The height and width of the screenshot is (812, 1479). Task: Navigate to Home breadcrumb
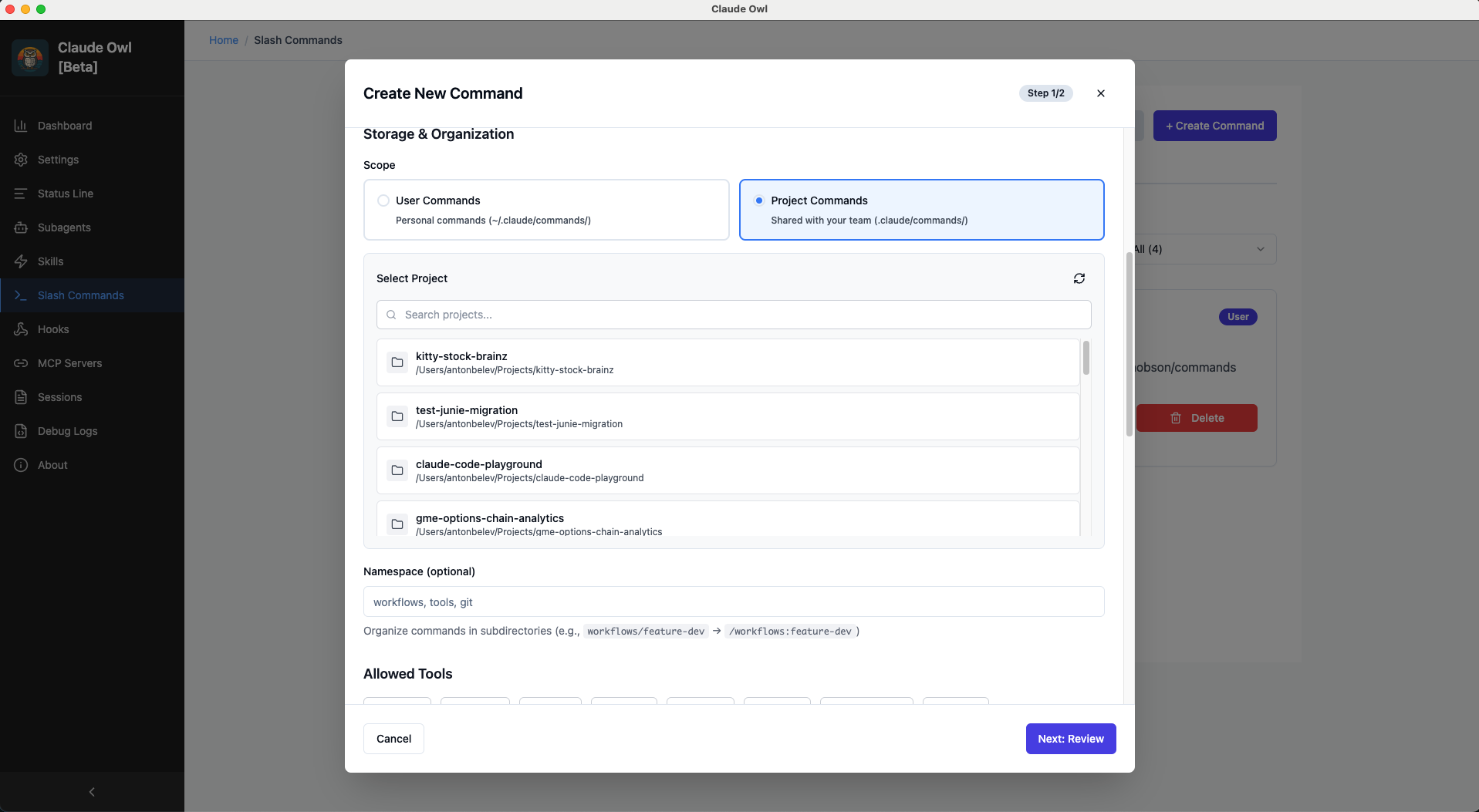coord(224,40)
